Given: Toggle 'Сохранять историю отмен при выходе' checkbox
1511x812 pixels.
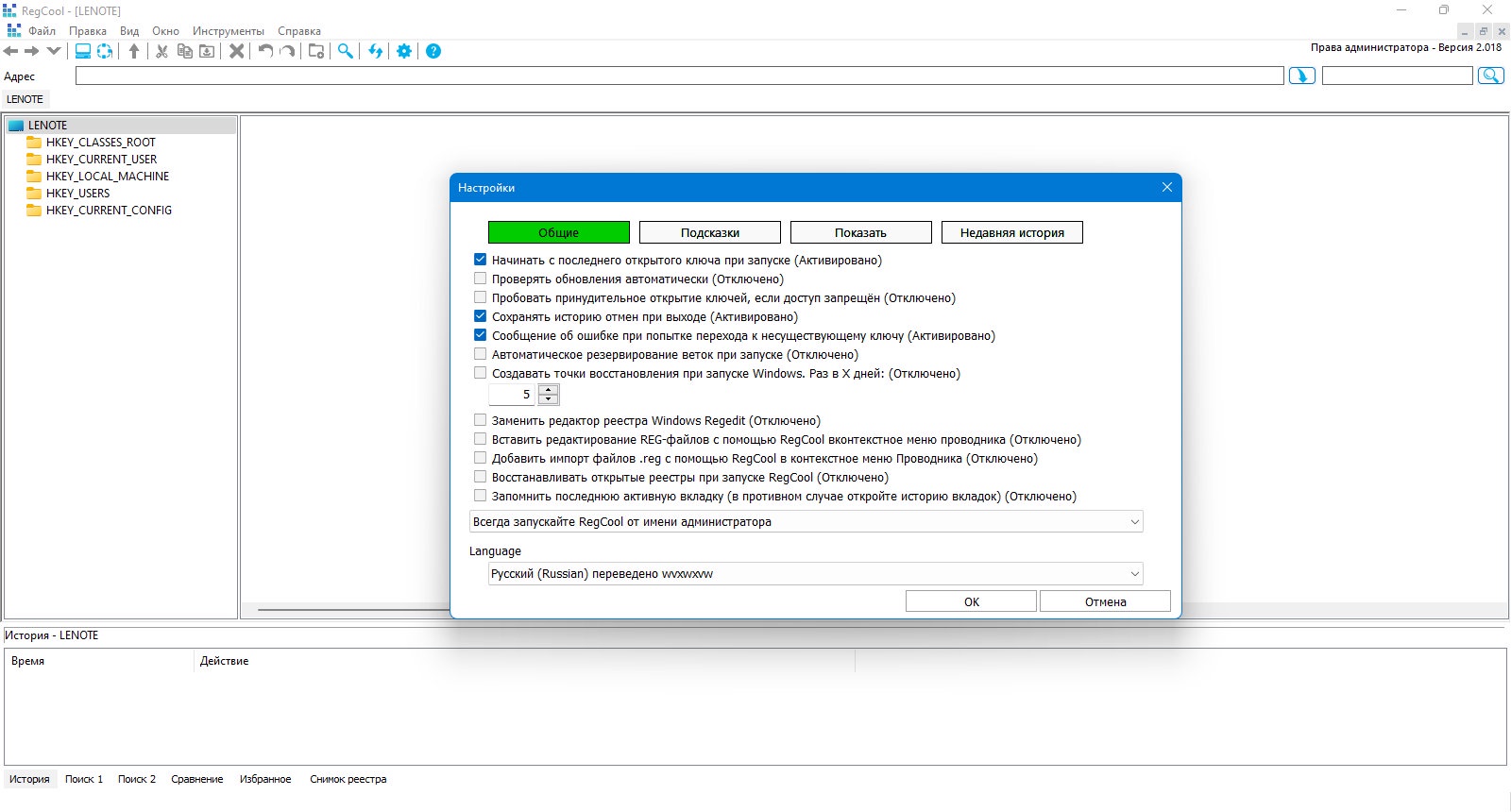Looking at the screenshot, I should pyautogui.click(x=480, y=316).
